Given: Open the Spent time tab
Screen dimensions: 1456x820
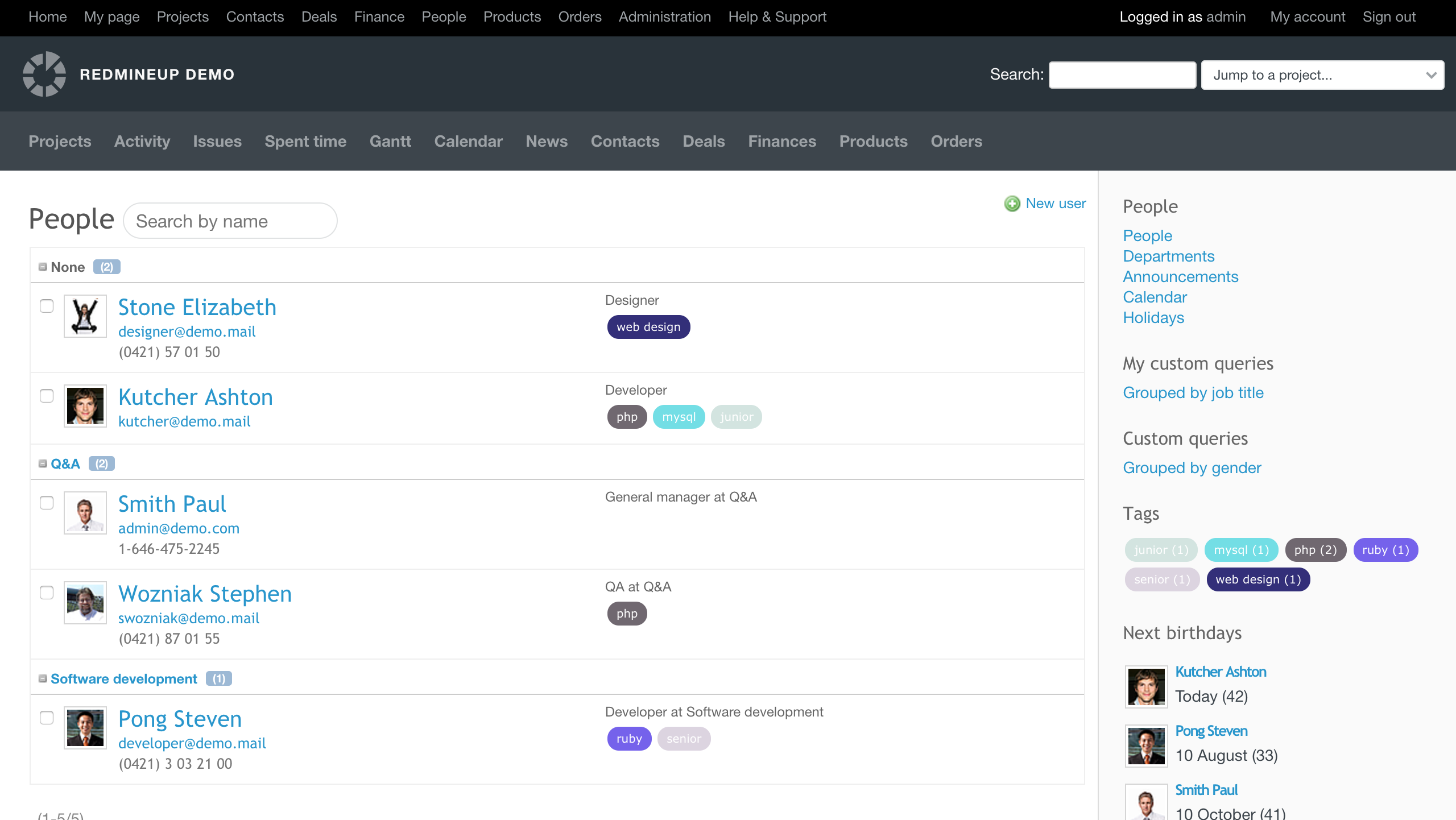Looking at the screenshot, I should point(305,141).
